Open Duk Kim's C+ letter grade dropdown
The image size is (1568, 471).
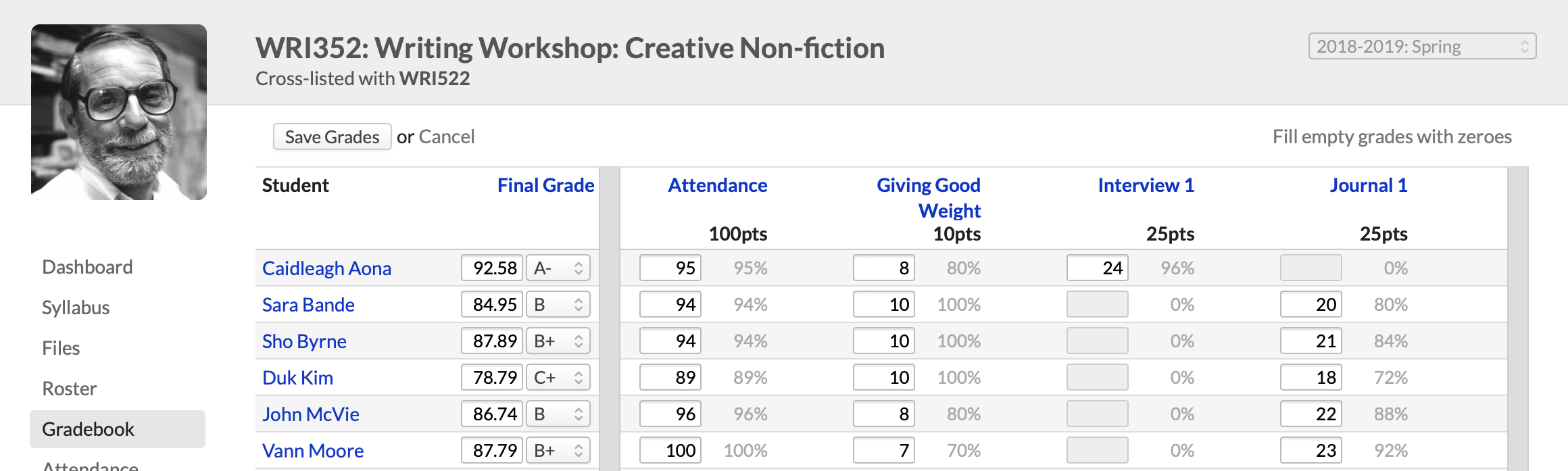pos(558,378)
